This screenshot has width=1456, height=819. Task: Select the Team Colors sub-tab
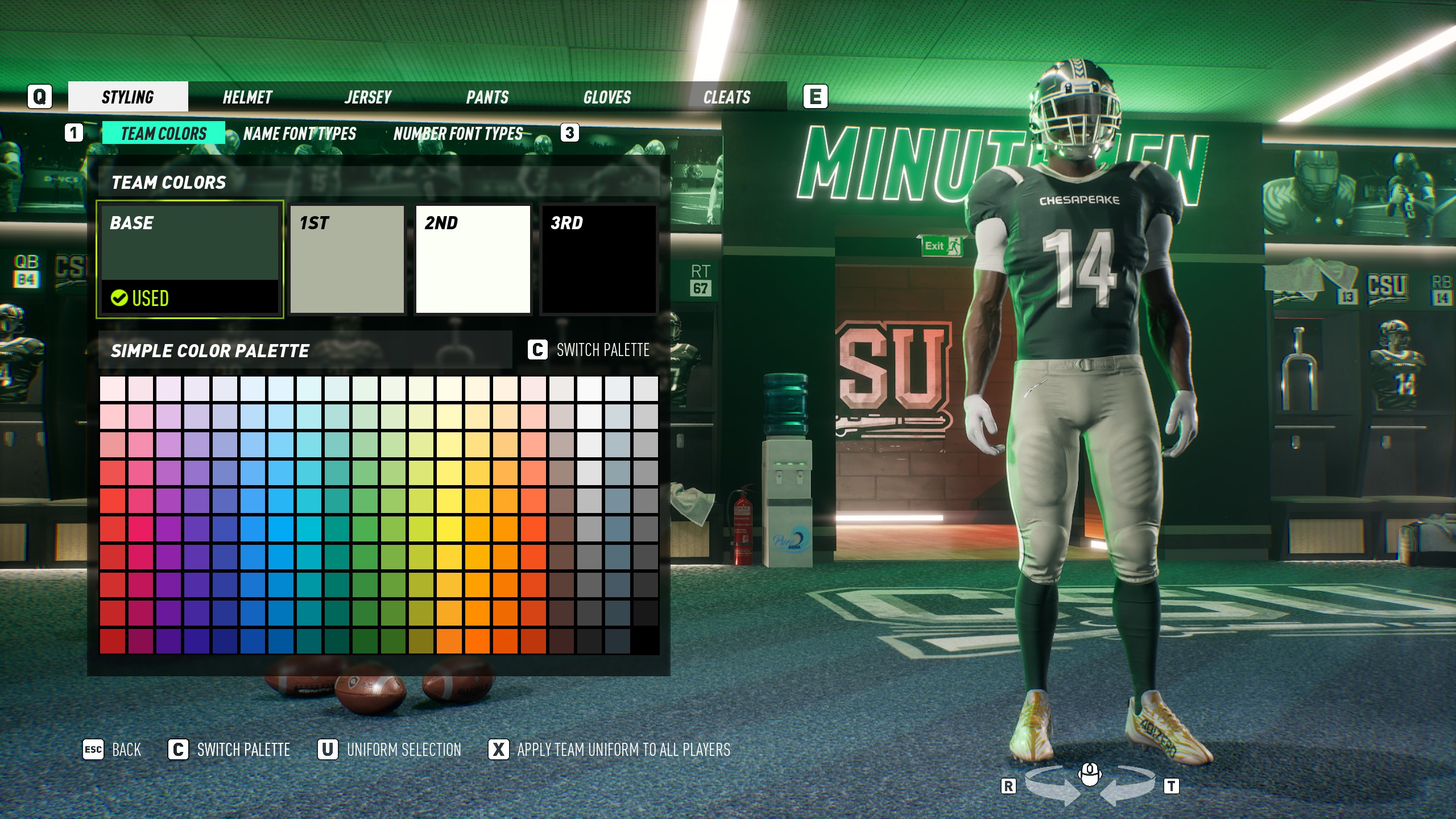164,133
